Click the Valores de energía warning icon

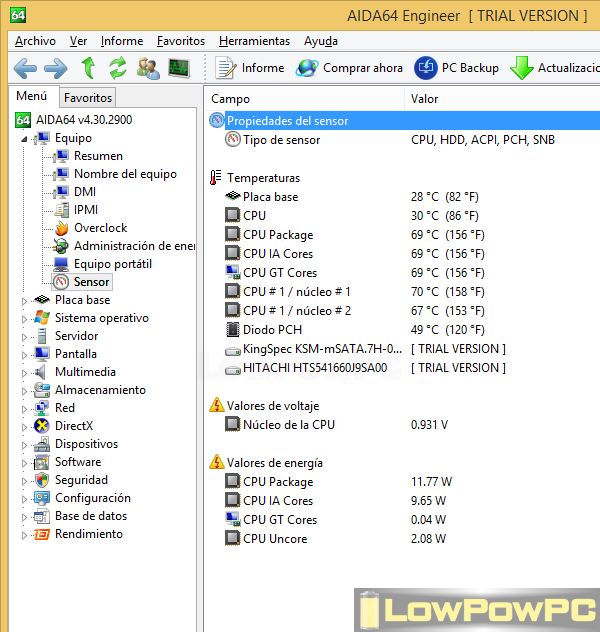[x=217, y=462]
